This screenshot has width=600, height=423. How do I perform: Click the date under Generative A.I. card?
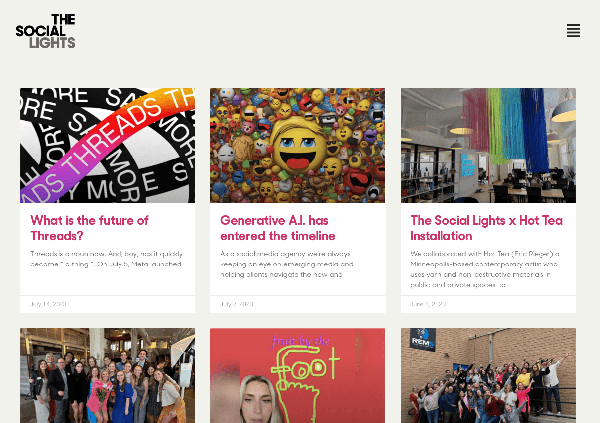click(x=236, y=304)
